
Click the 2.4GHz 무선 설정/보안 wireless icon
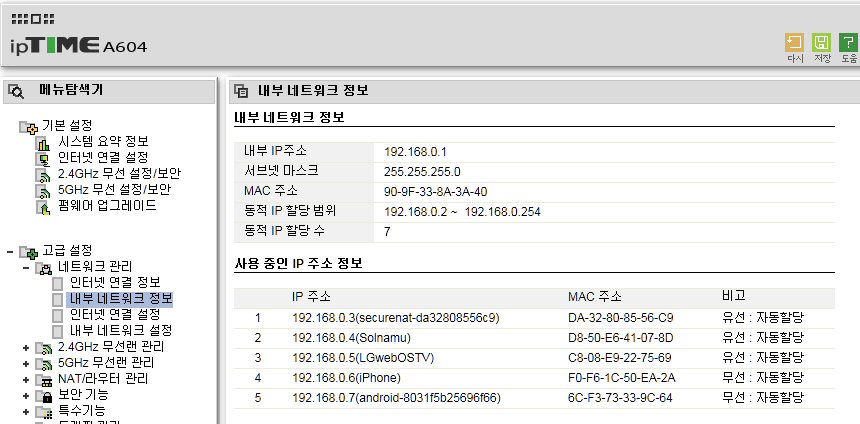point(43,176)
